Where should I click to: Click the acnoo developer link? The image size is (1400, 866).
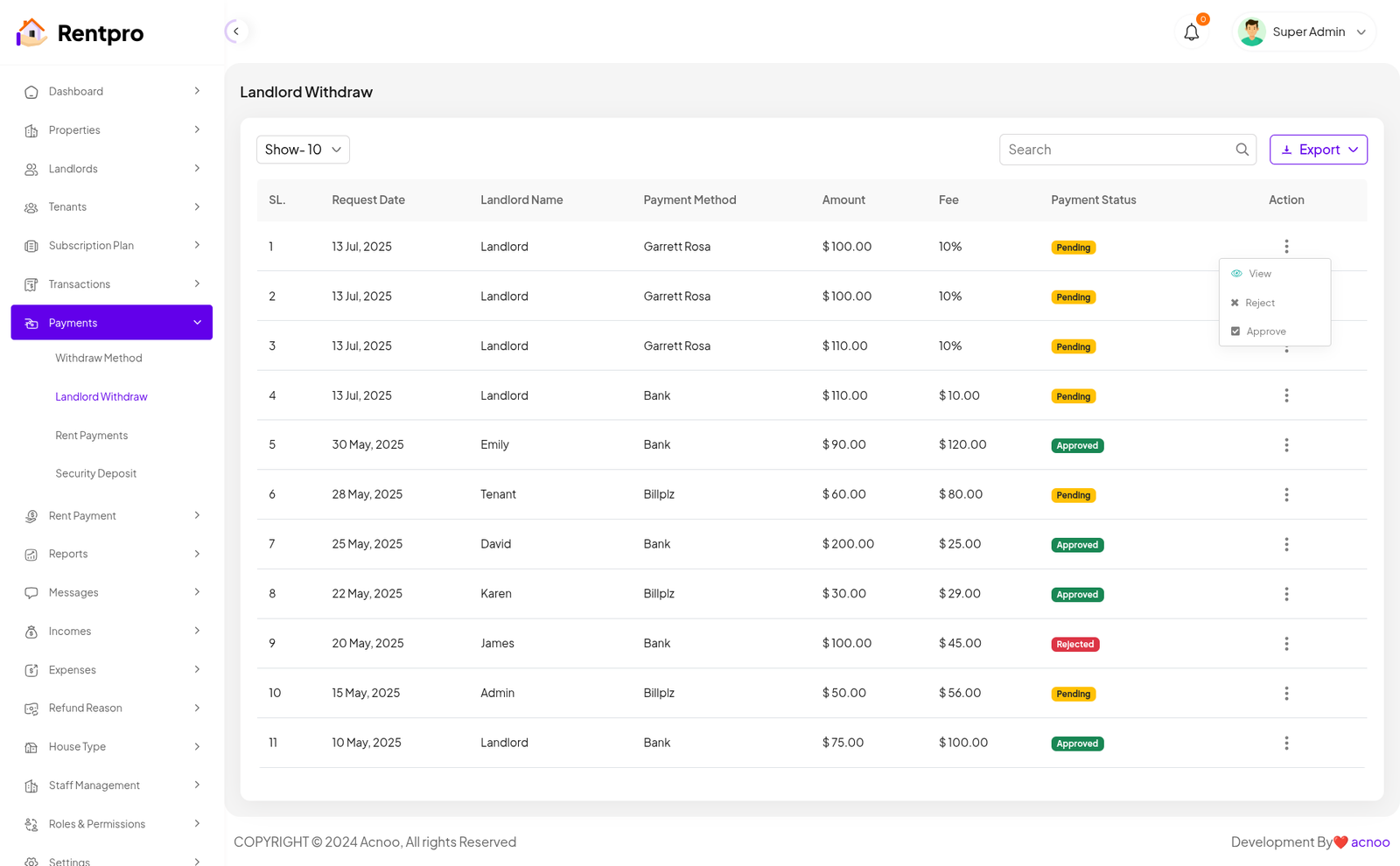point(1369,842)
